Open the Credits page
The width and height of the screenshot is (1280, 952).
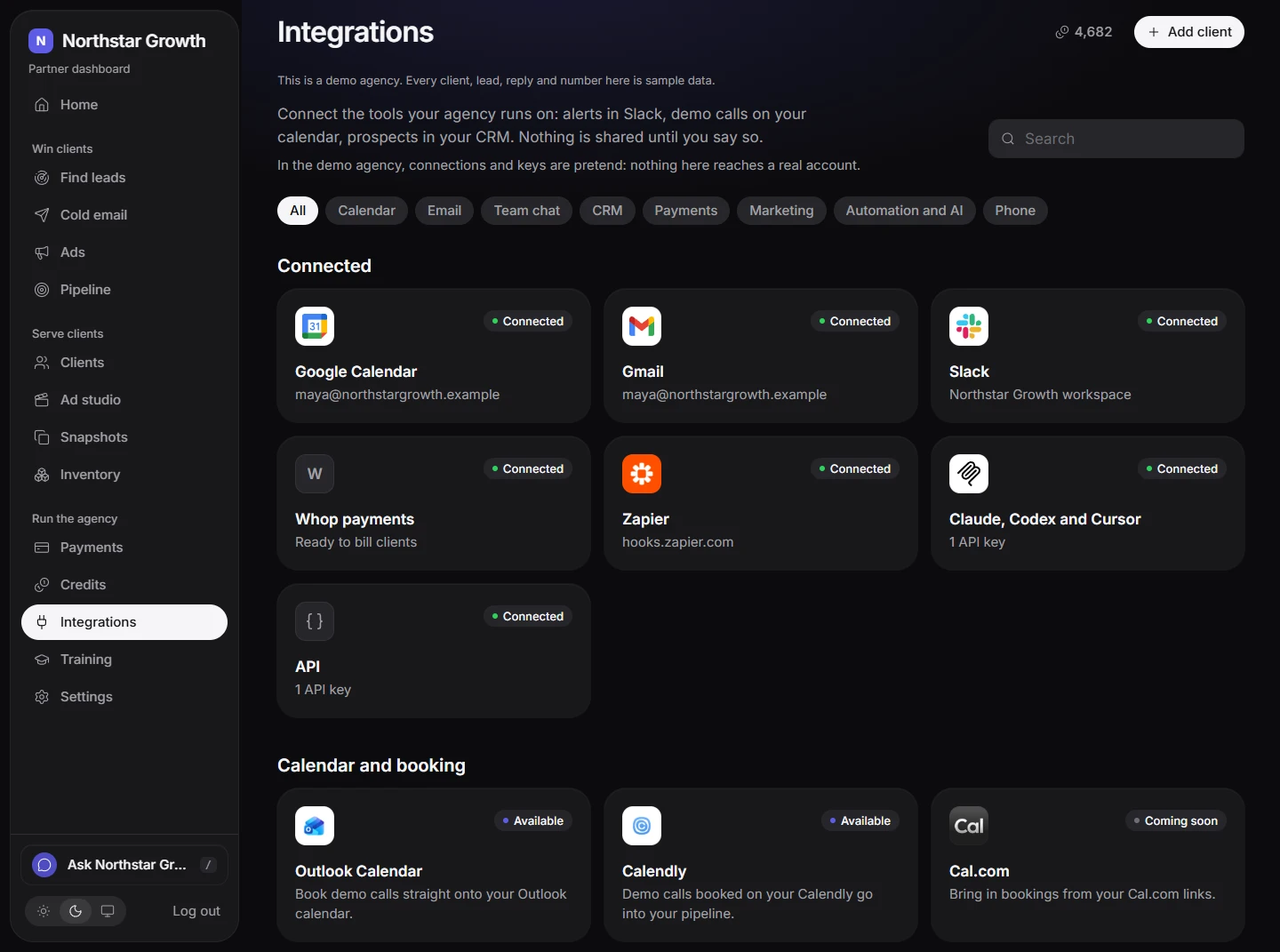[x=124, y=585]
